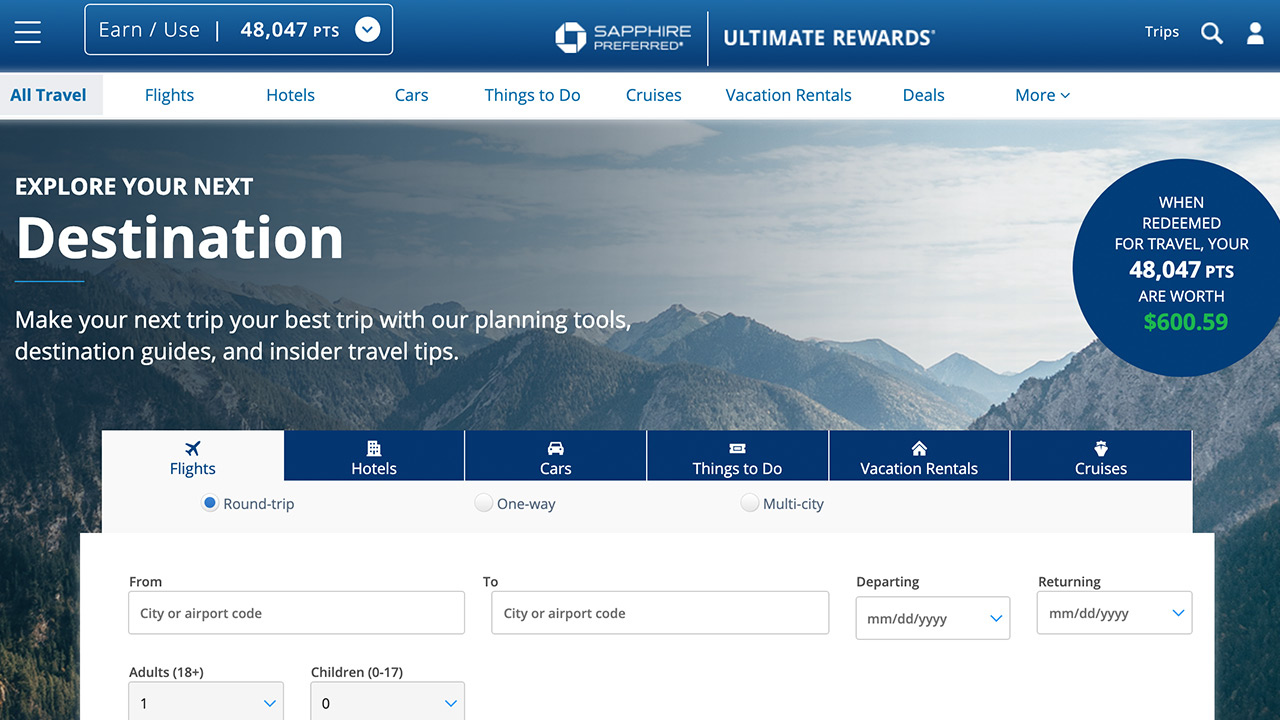Switch to Things to Do search tab

(x=738, y=458)
